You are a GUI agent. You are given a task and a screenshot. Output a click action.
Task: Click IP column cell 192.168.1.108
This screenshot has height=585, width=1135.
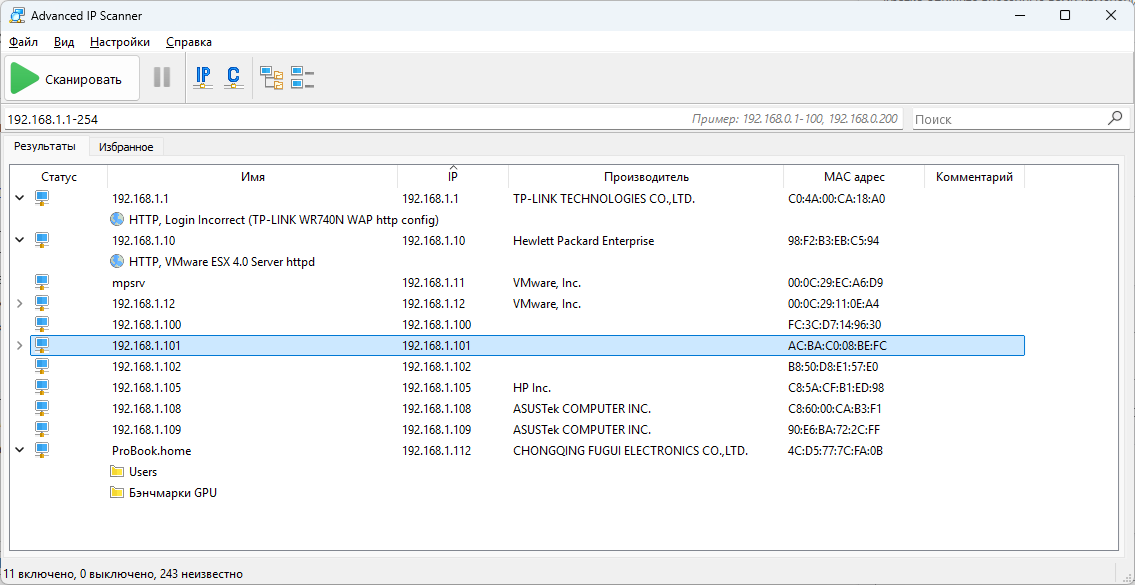(436, 408)
